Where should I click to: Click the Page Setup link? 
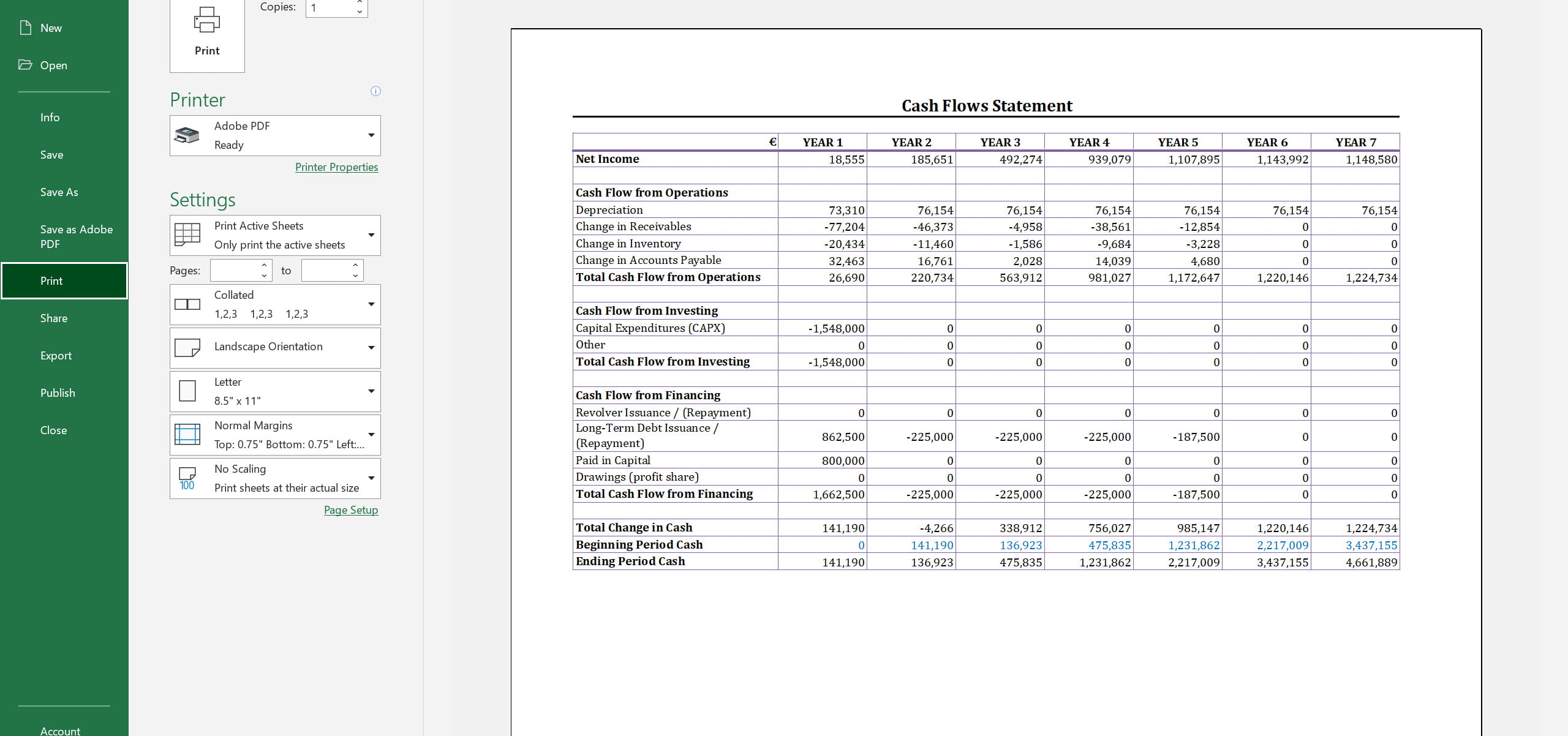point(350,510)
